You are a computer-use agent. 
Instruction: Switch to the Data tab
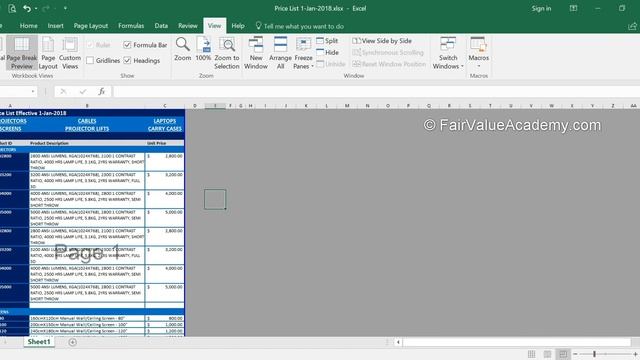coord(161,26)
